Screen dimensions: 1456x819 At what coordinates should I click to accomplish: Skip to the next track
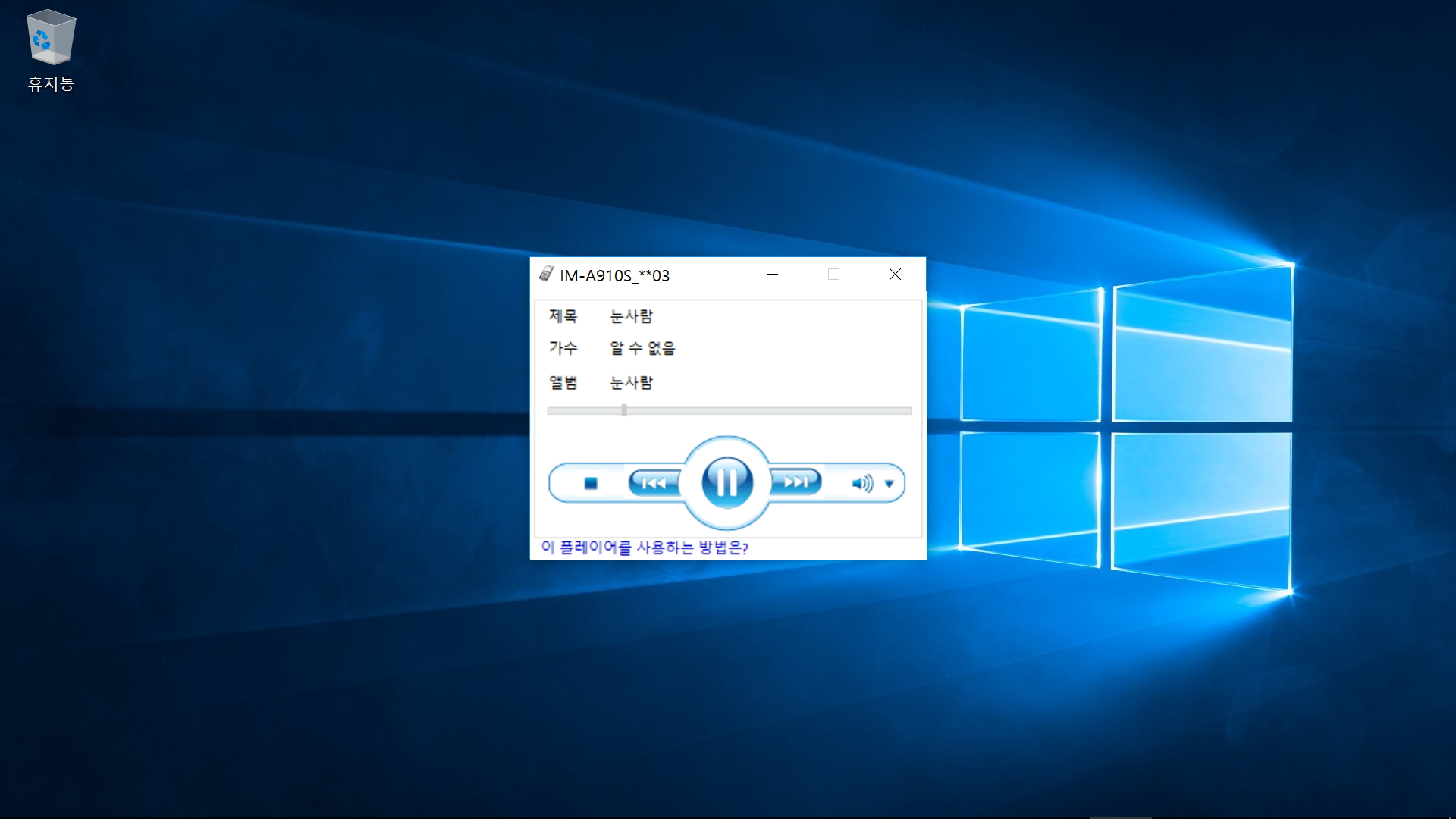[795, 482]
